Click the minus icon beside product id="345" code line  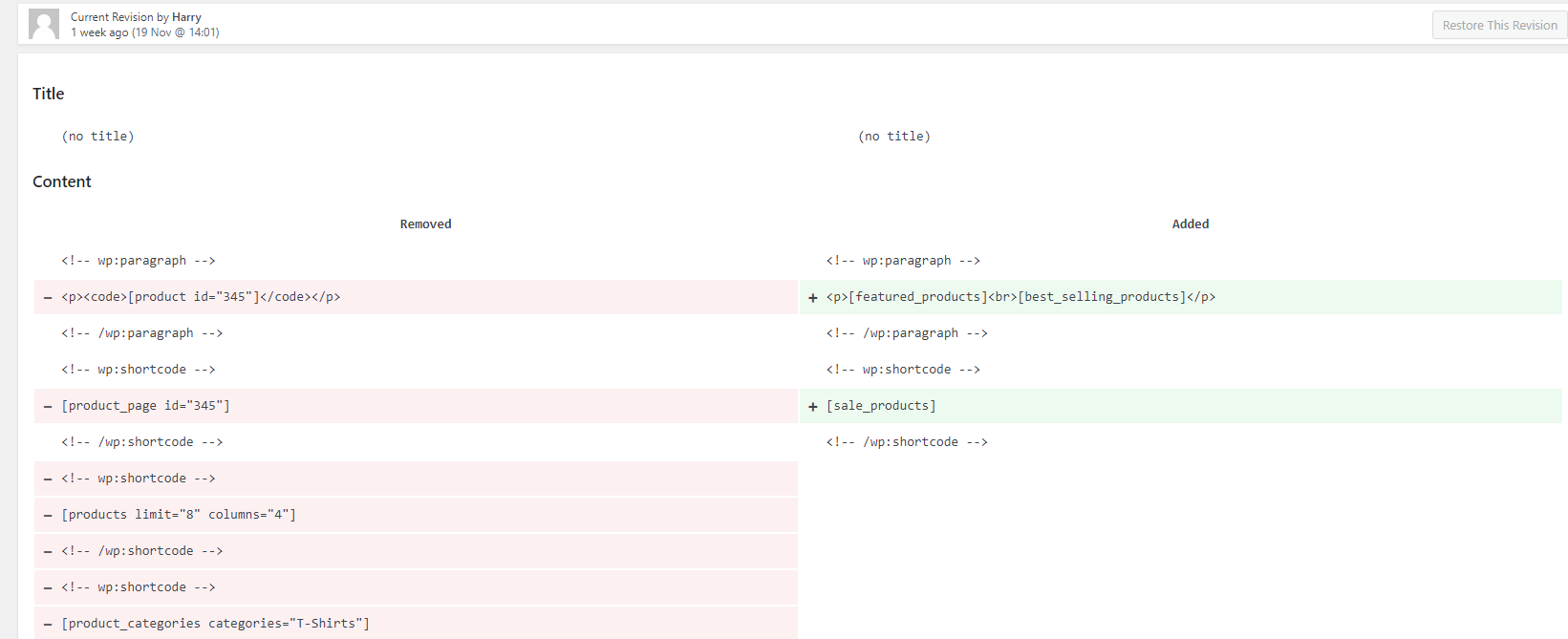click(x=48, y=298)
